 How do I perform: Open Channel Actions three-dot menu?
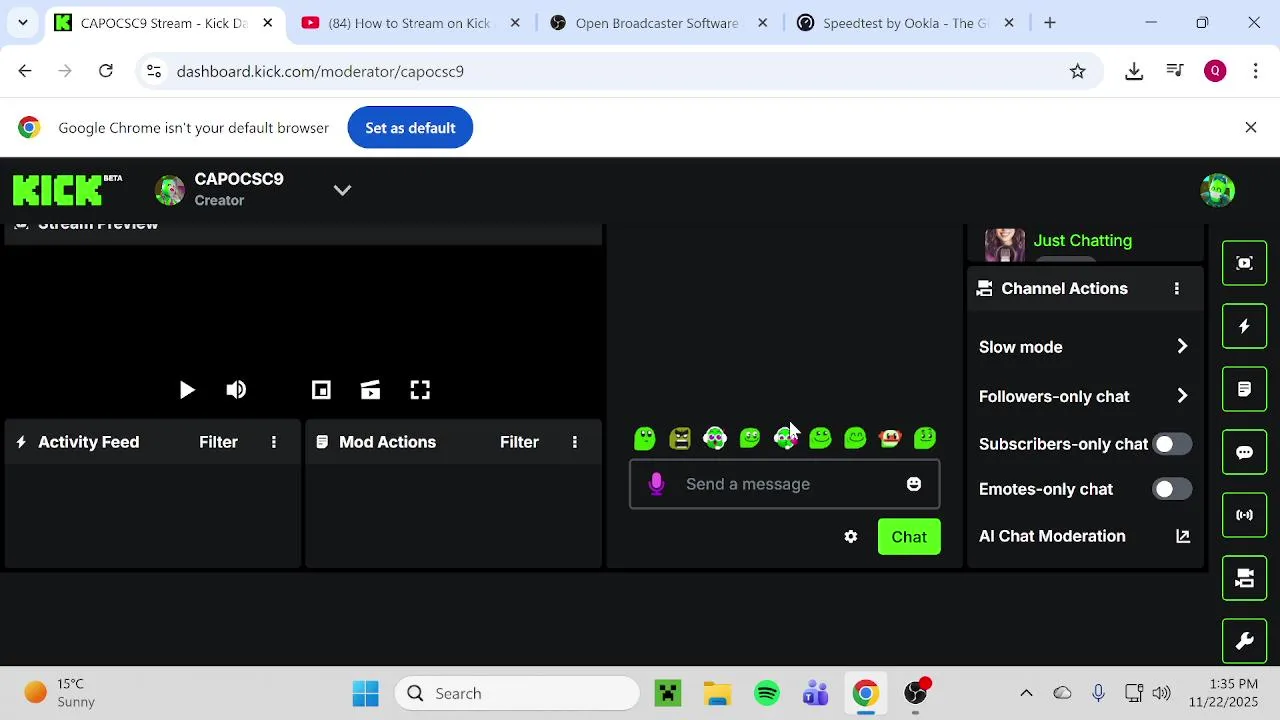tap(1177, 289)
